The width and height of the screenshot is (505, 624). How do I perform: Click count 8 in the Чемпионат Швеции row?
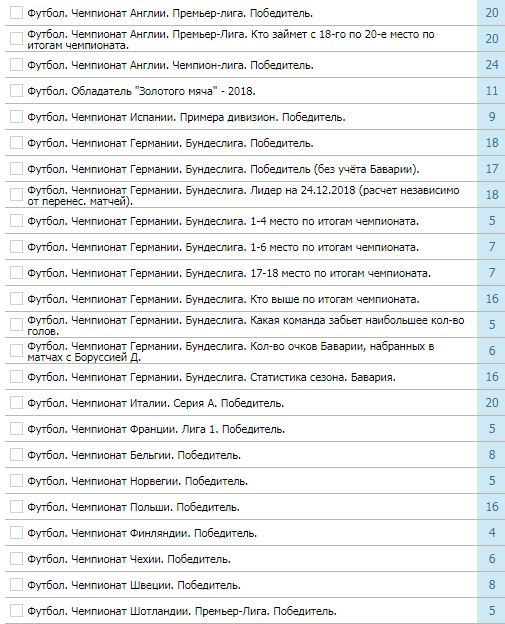tap(491, 585)
